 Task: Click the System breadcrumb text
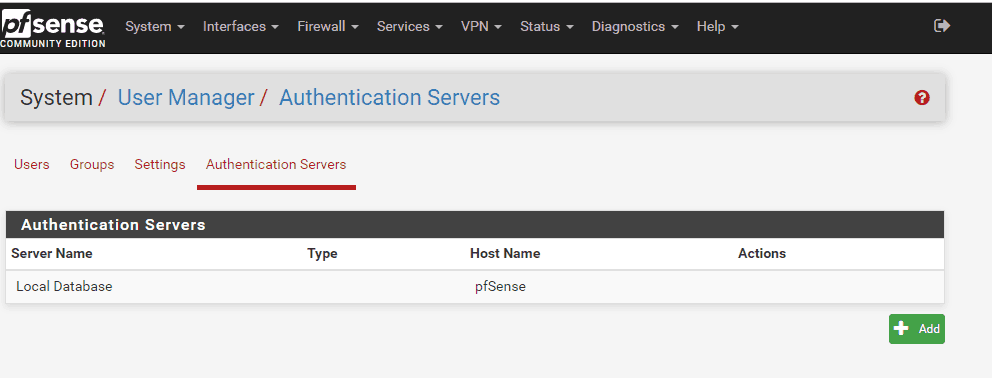coord(56,98)
